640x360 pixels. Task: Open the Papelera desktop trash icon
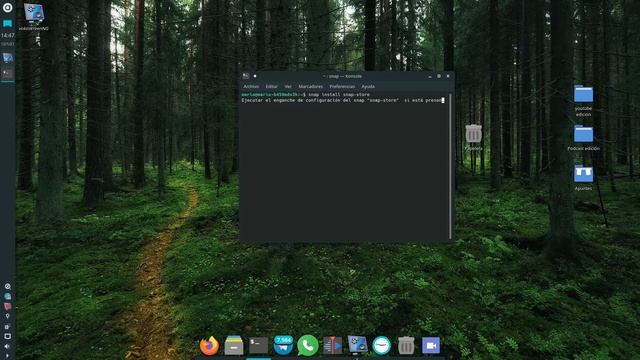tap(473, 138)
